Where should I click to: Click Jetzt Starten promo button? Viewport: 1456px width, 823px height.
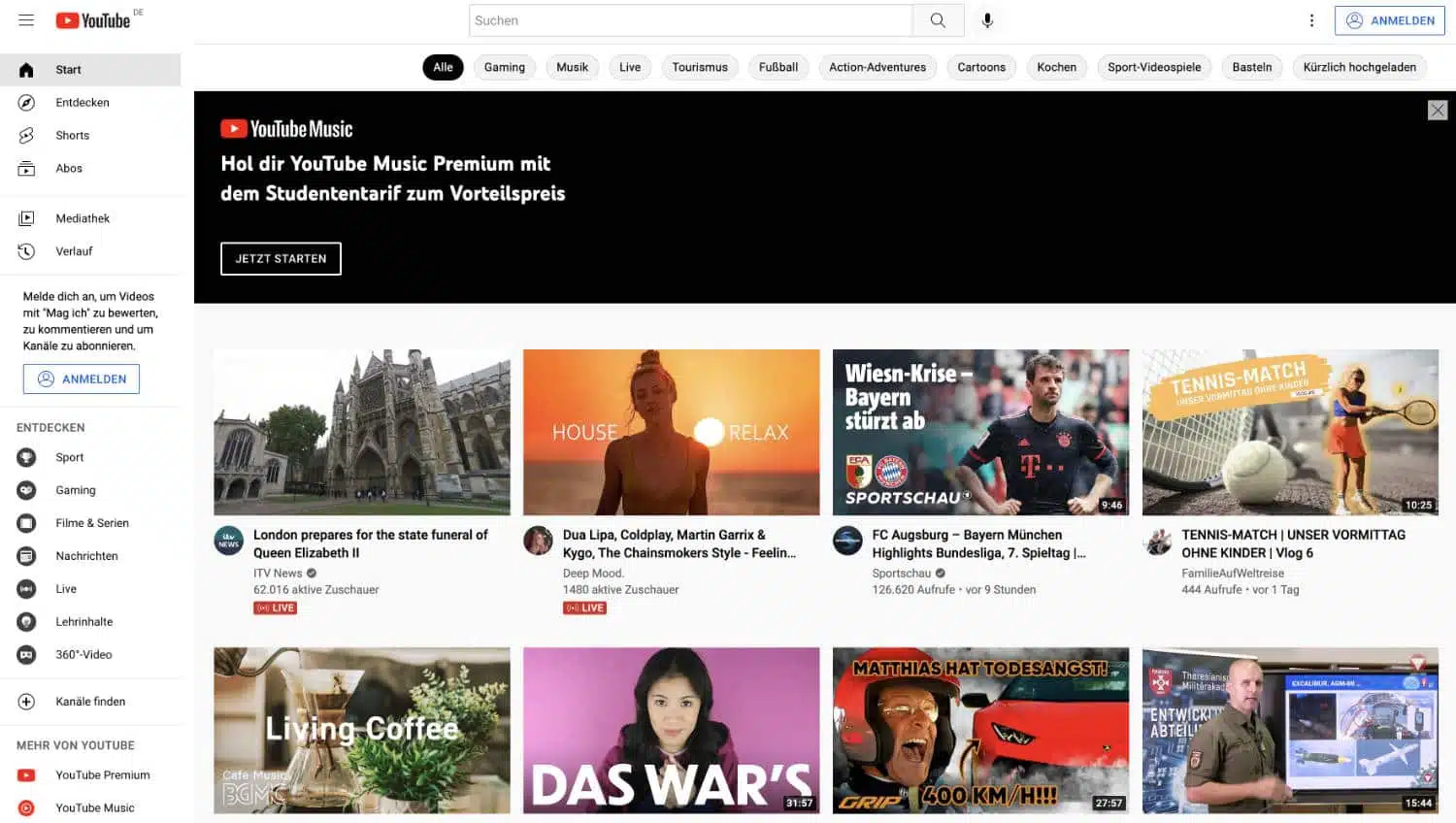tap(281, 259)
